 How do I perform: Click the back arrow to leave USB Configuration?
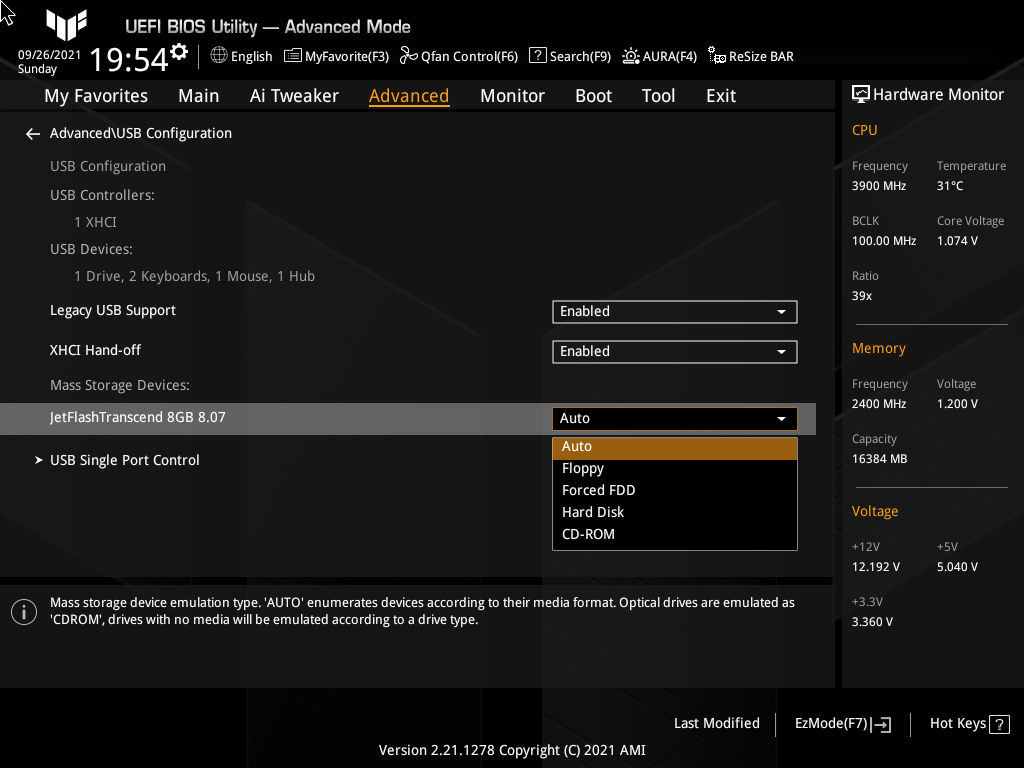pyautogui.click(x=32, y=132)
